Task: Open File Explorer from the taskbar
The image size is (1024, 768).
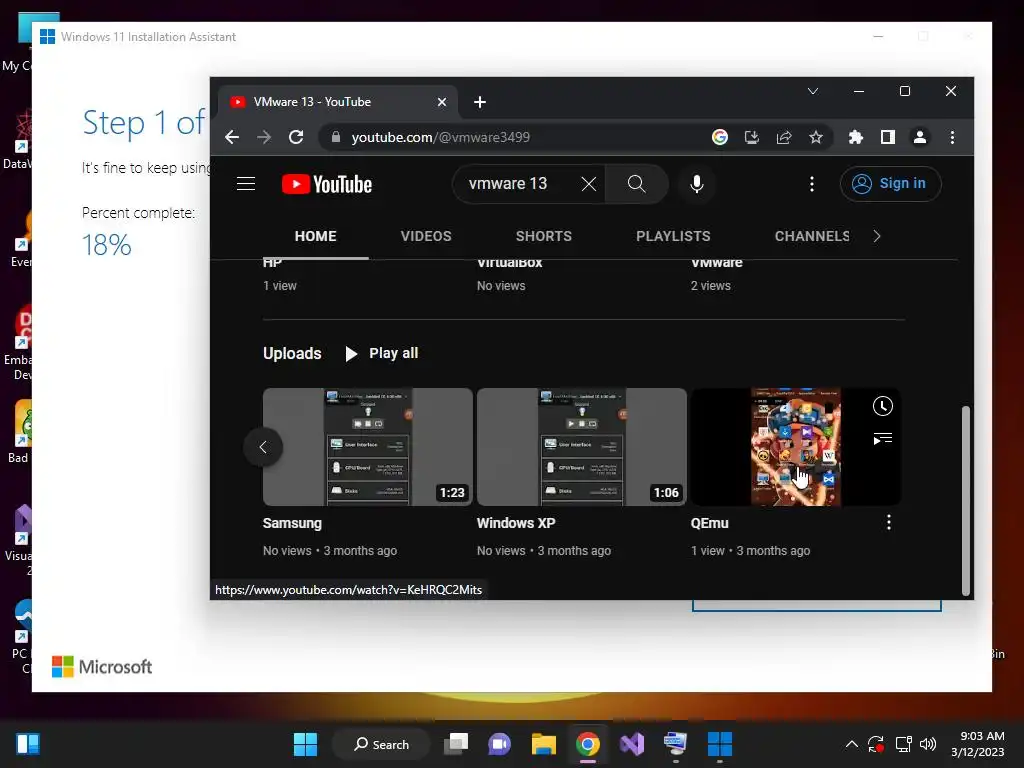Action: (x=543, y=744)
